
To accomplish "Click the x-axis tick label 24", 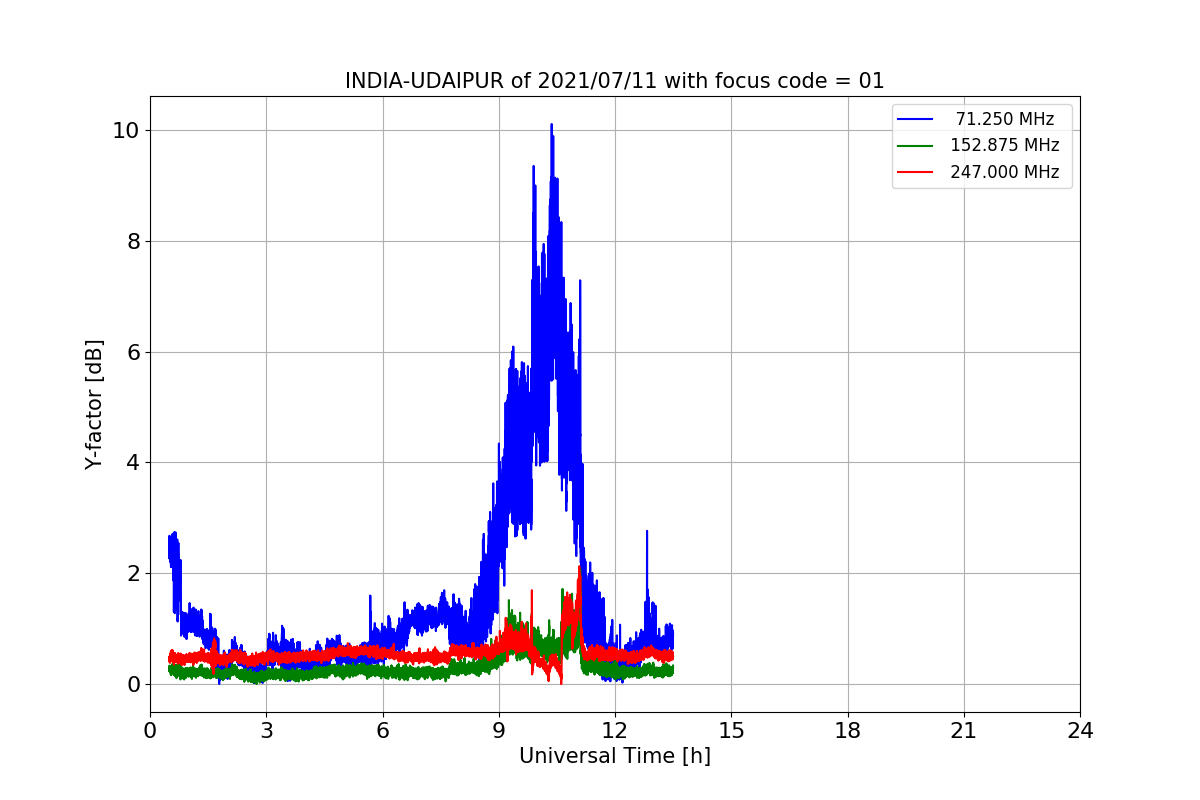I will (1080, 731).
